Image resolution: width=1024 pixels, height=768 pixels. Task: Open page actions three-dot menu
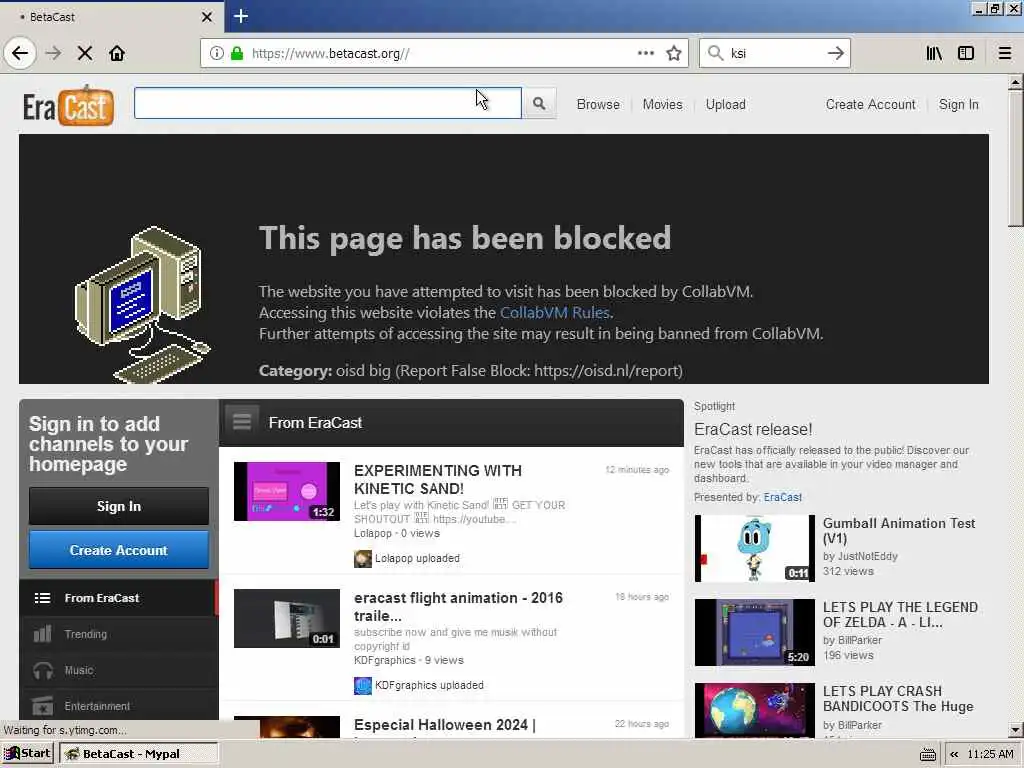[x=646, y=53]
